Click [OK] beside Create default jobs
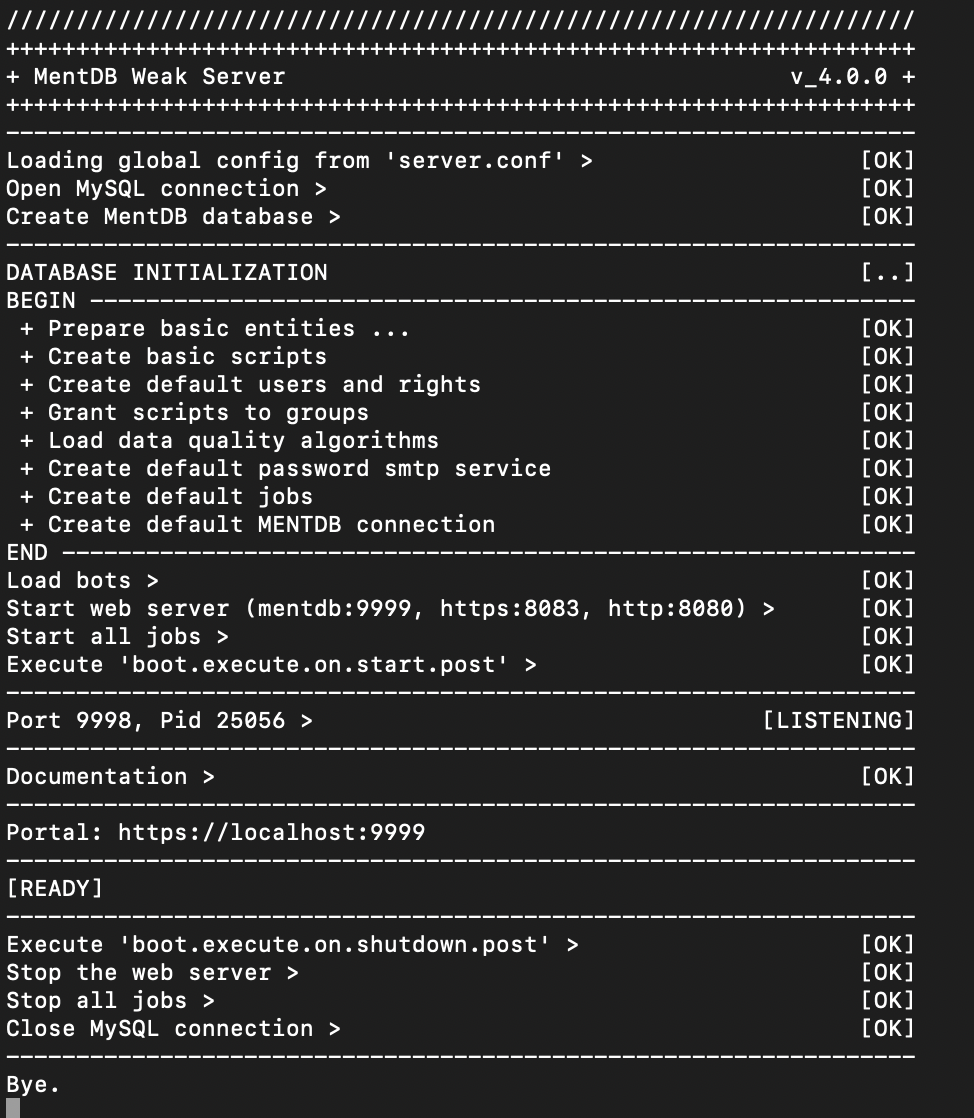Screen dimensions: 974x1118 coord(887,496)
